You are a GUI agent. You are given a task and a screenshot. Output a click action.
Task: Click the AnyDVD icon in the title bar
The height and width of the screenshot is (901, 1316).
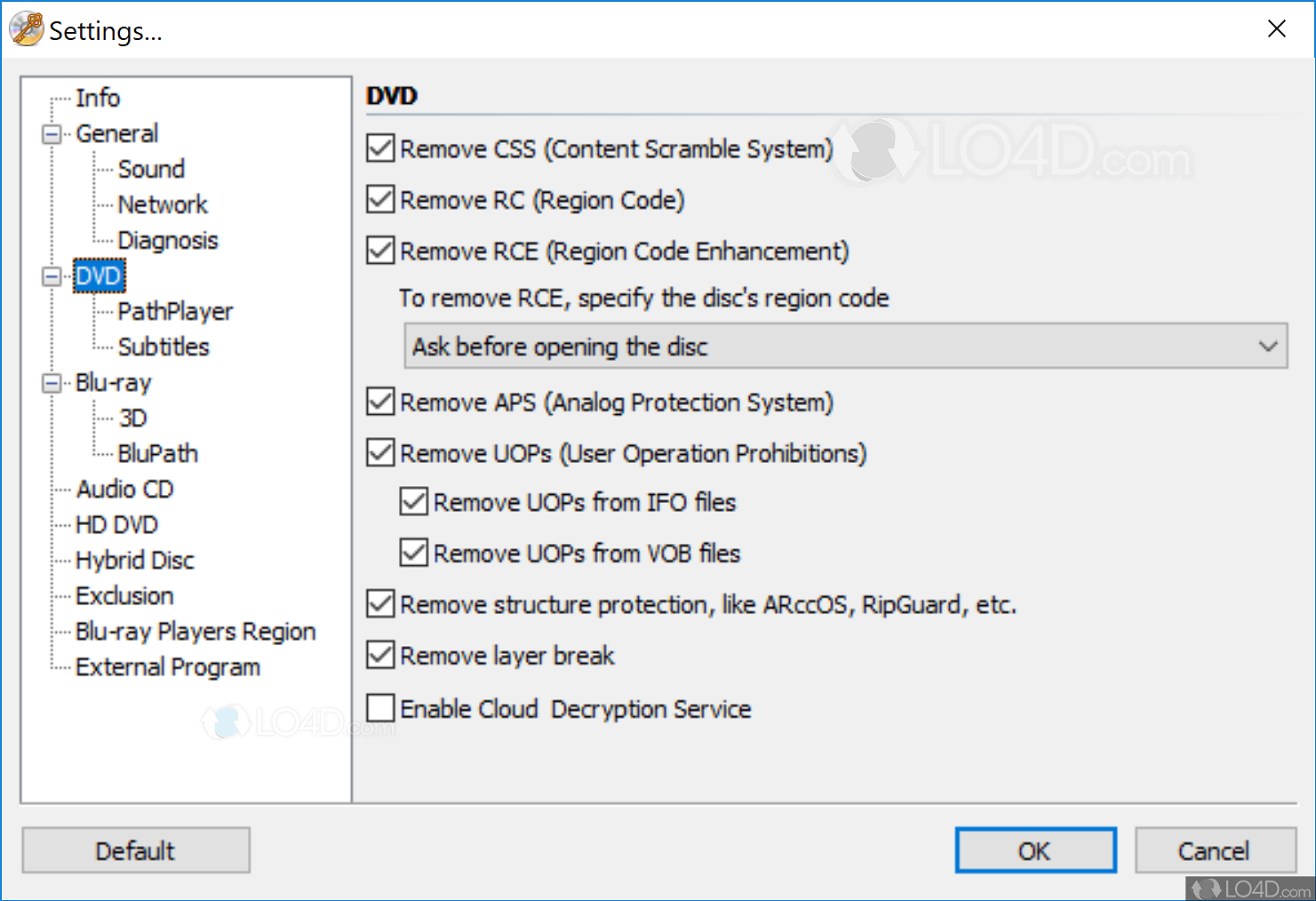[x=27, y=29]
